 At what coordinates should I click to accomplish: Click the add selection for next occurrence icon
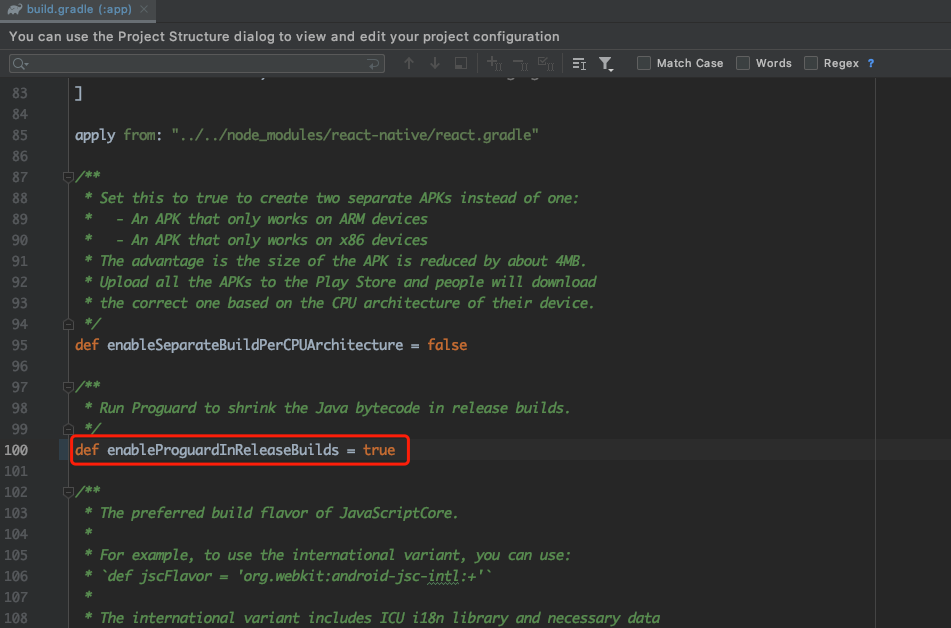coord(494,63)
